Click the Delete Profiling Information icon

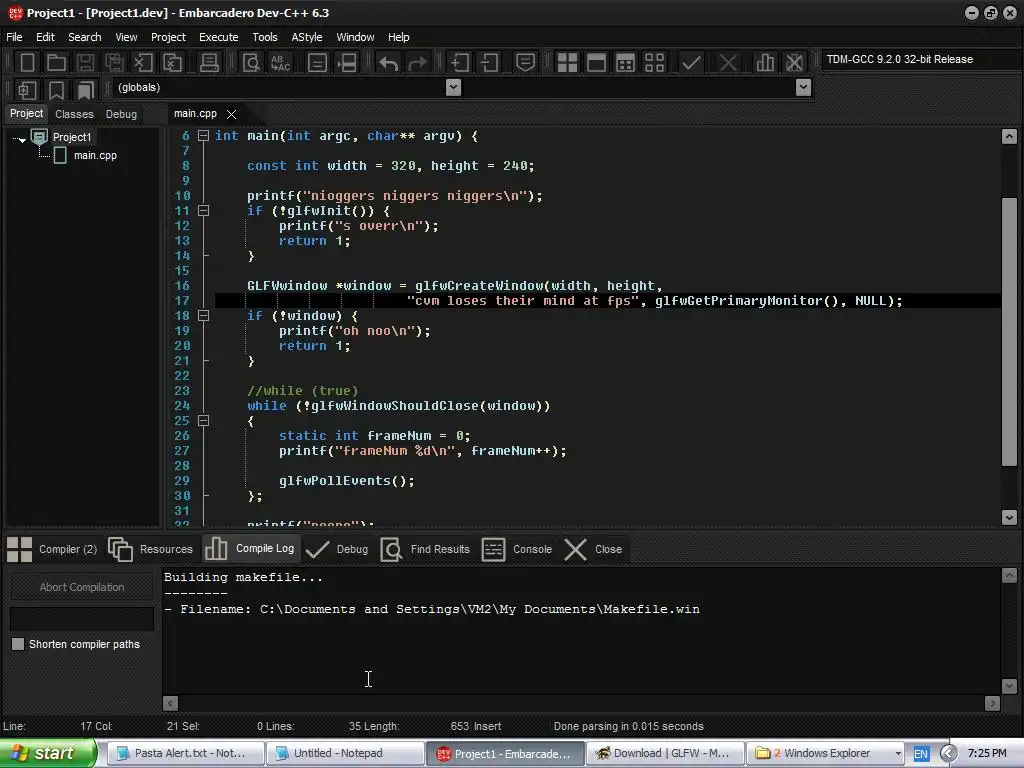pos(794,63)
